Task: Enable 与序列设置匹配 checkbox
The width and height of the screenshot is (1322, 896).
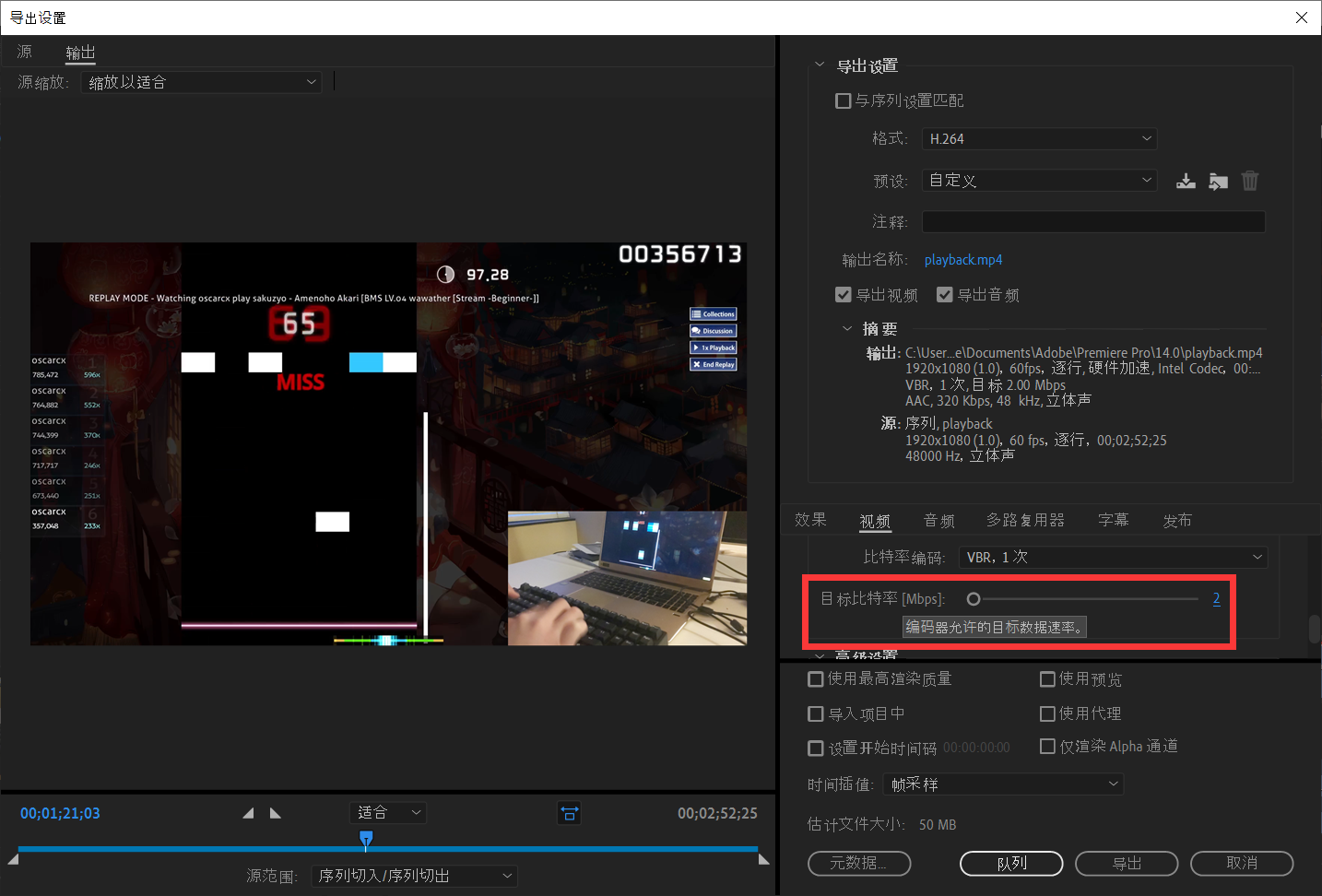Action: click(843, 100)
